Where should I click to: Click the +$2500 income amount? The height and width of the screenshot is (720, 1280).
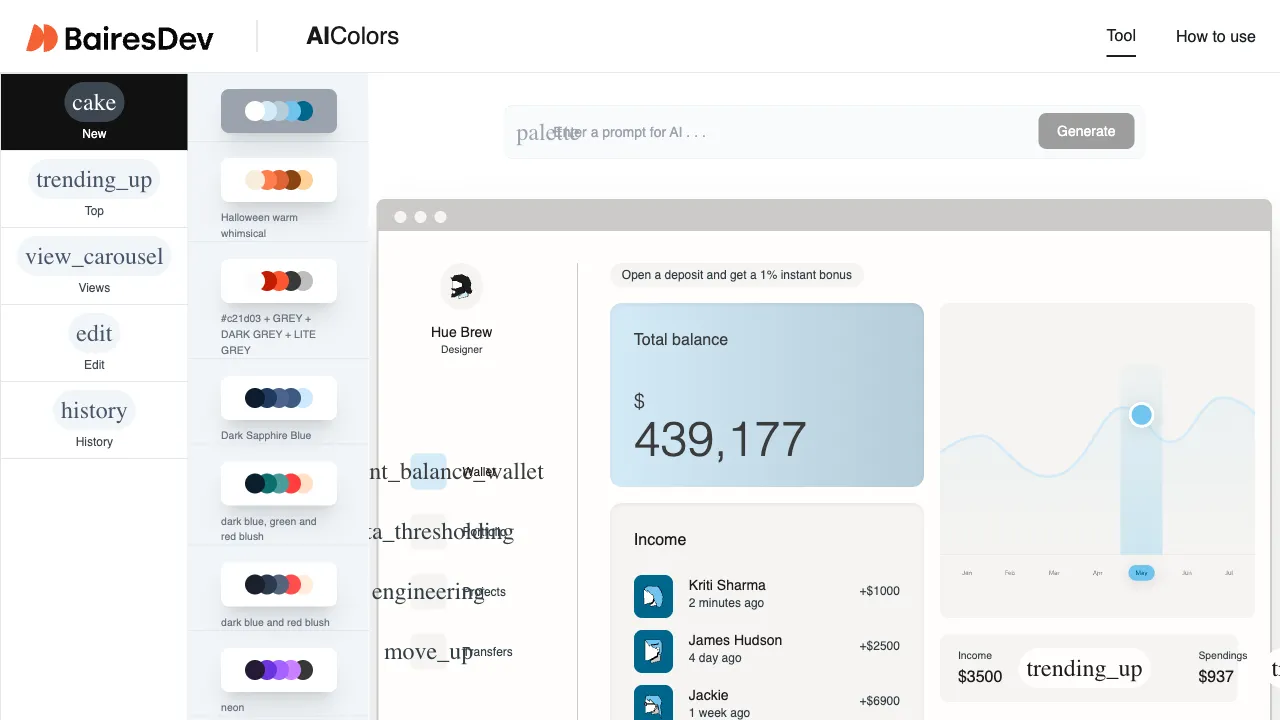pos(879,646)
